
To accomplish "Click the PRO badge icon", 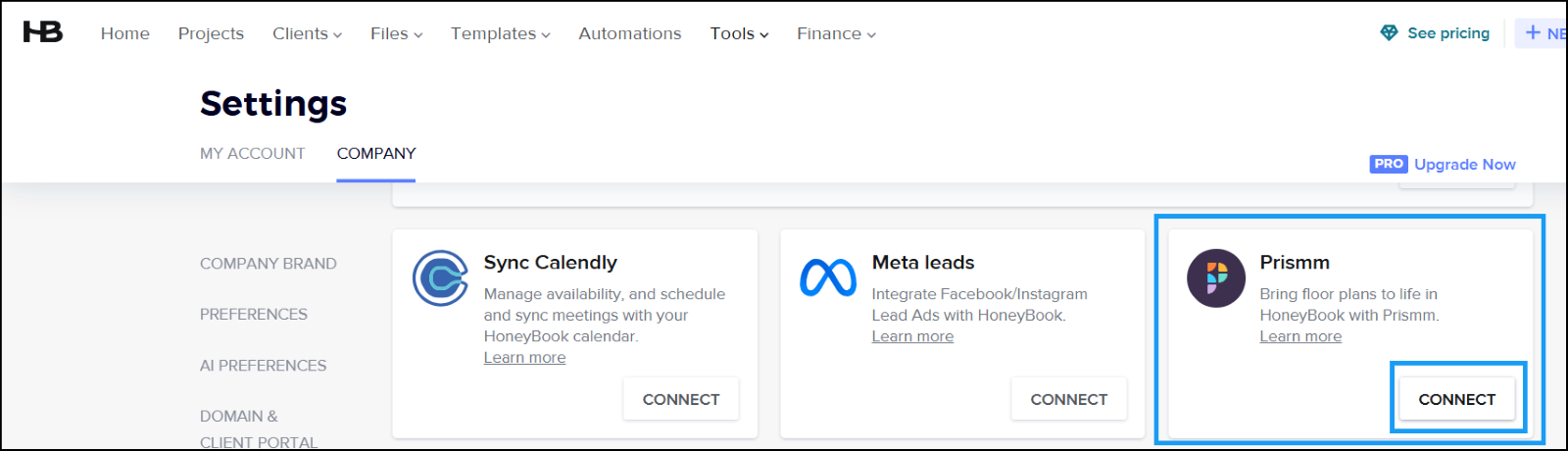I will pyautogui.click(x=1389, y=164).
